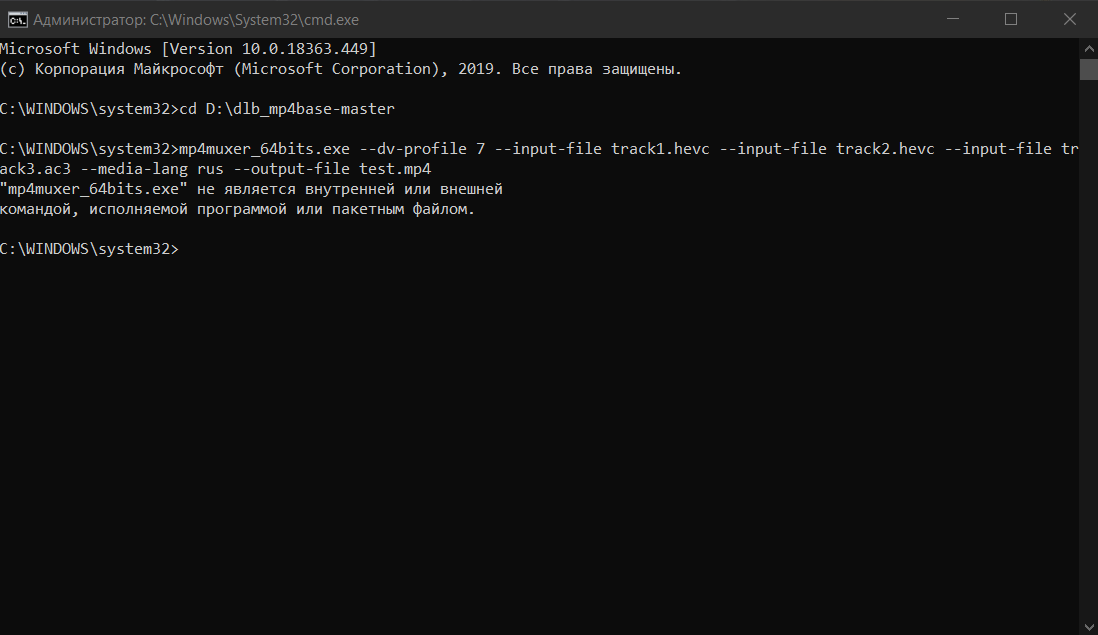Viewport: 1098px width, 635px height.
Task: Open the cmd system menu icon in title bar
Action: click(x=16, y=19)
